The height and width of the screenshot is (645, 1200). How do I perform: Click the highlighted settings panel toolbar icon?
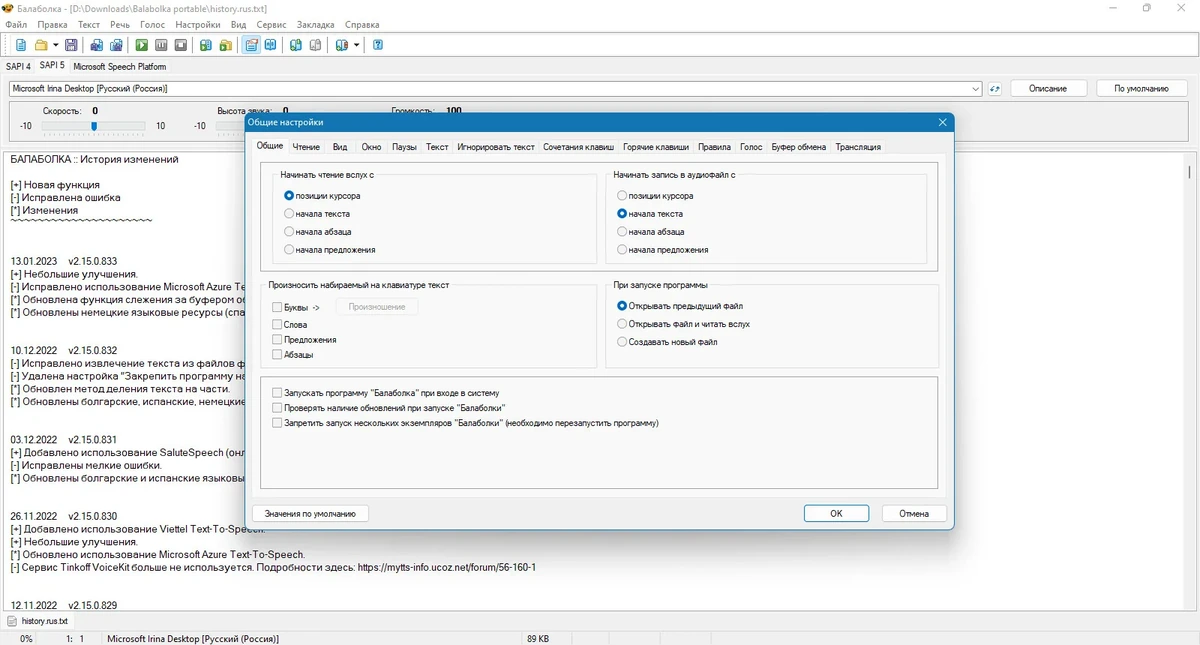coord(251,45)
